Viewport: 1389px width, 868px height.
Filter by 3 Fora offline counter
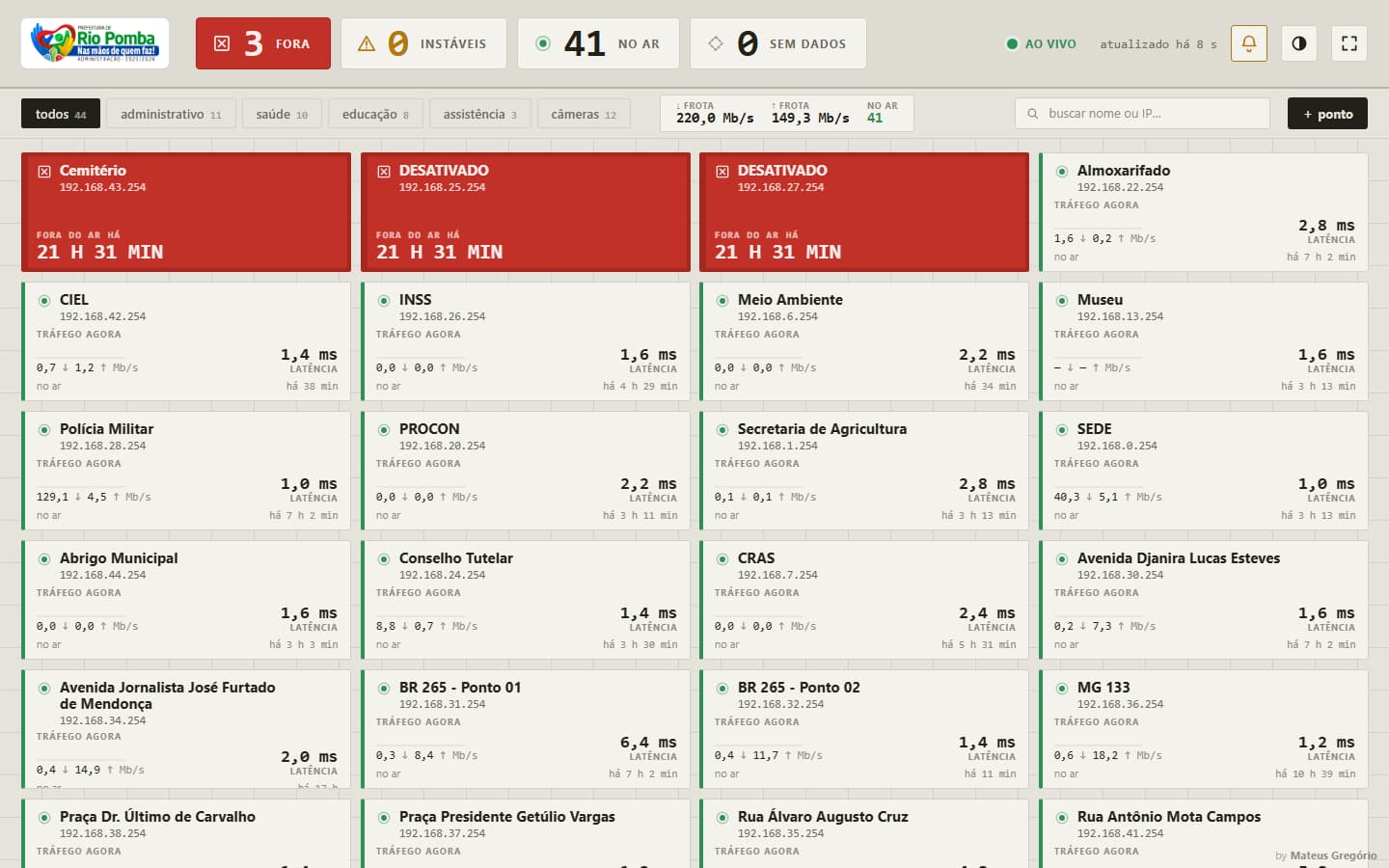point(263,43)
